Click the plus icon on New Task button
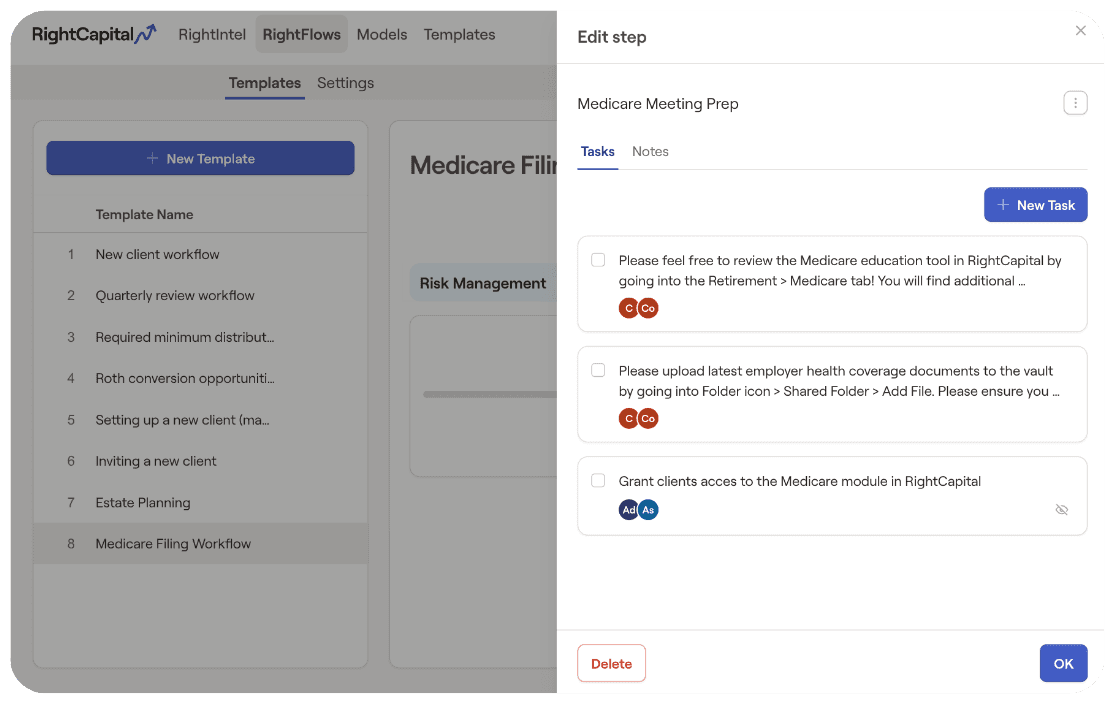 1002,205
